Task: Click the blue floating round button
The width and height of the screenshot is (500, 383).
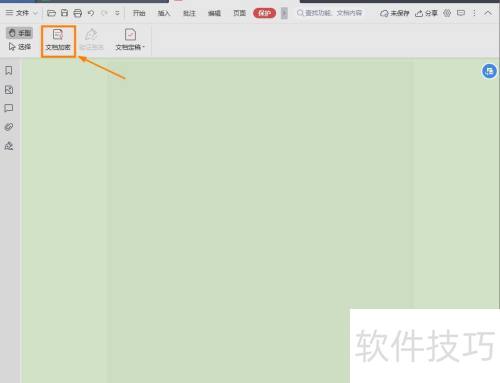Action: [489, 71]
